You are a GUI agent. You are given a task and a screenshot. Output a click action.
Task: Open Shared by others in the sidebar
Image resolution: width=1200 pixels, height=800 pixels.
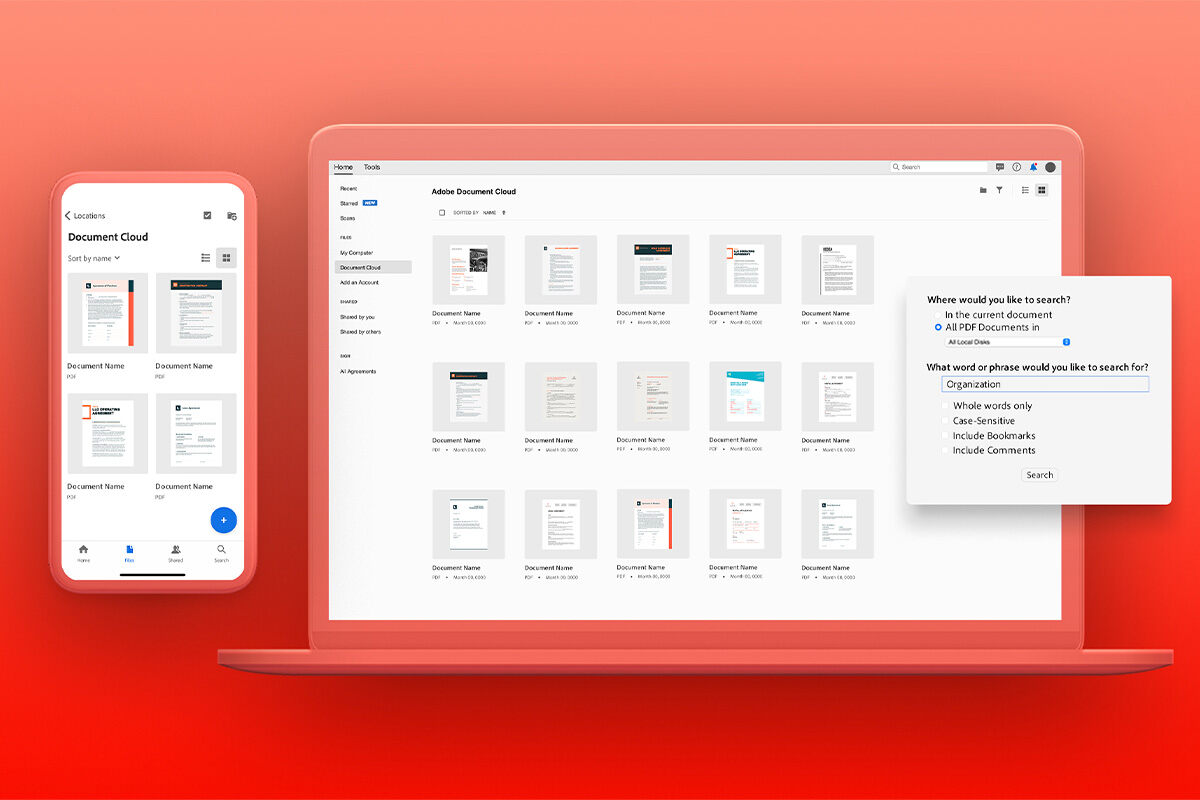[x=360, y=331]
